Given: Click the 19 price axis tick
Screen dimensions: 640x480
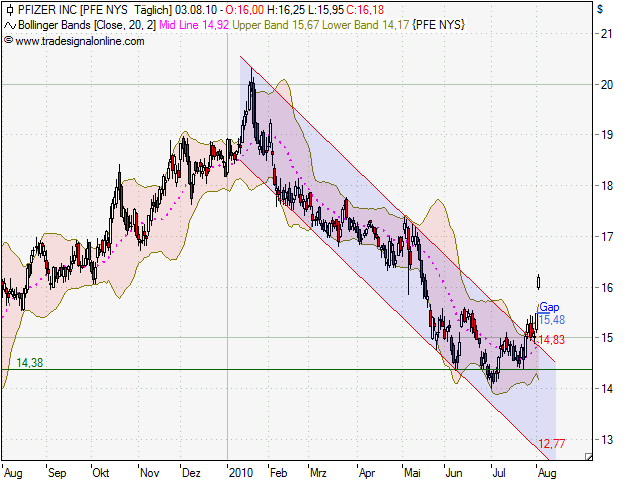Looking at the screenshot, I should point(607,135).
